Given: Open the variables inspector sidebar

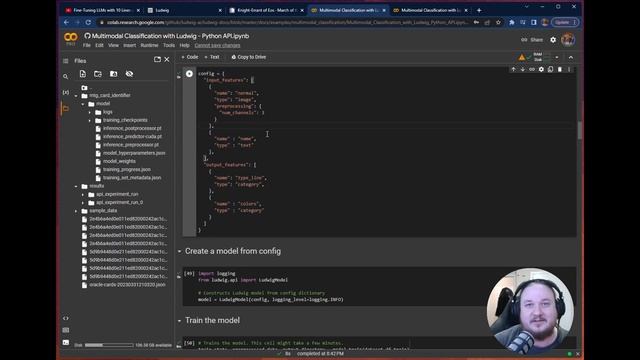Looking at the screenshot, I should 66,92.
